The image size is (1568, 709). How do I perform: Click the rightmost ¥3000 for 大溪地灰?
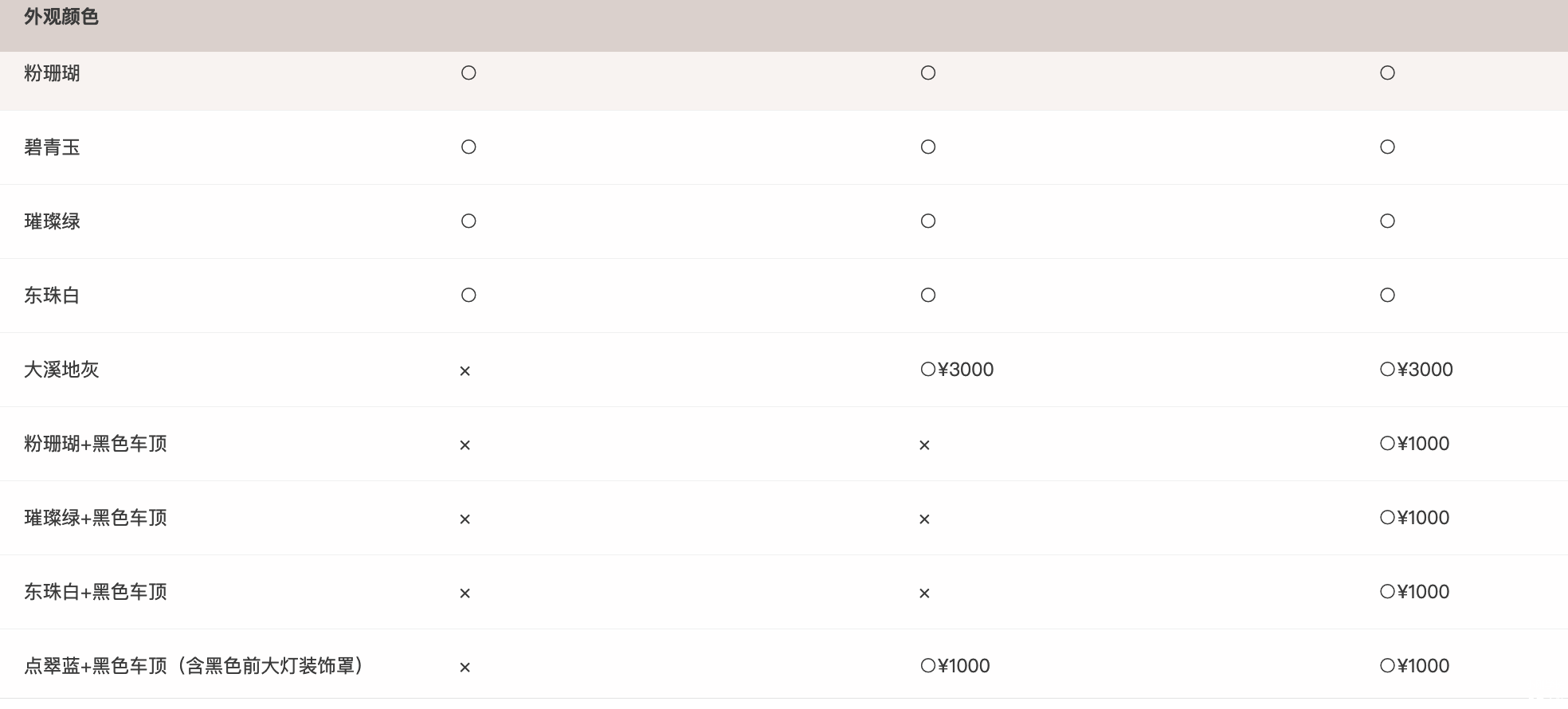click(x=1416, y=370)
